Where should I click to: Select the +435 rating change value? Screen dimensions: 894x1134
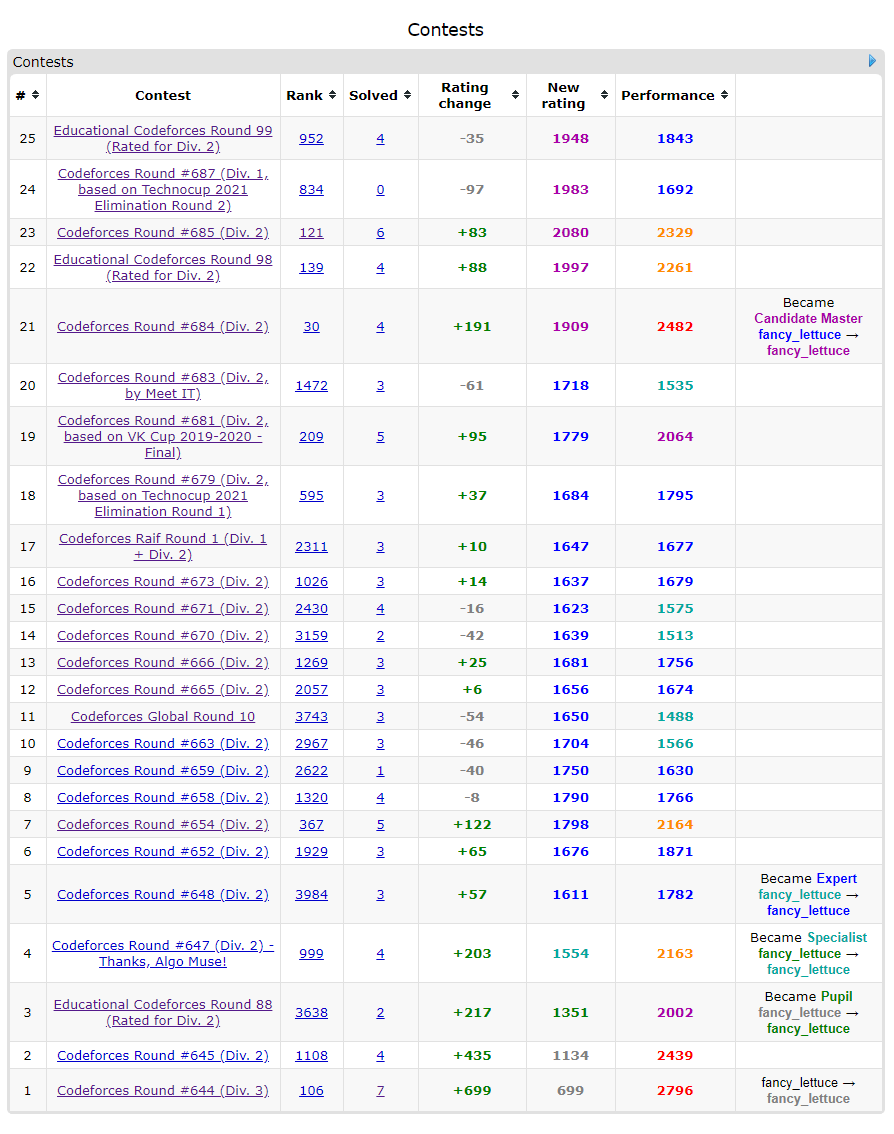[472, 1055]
